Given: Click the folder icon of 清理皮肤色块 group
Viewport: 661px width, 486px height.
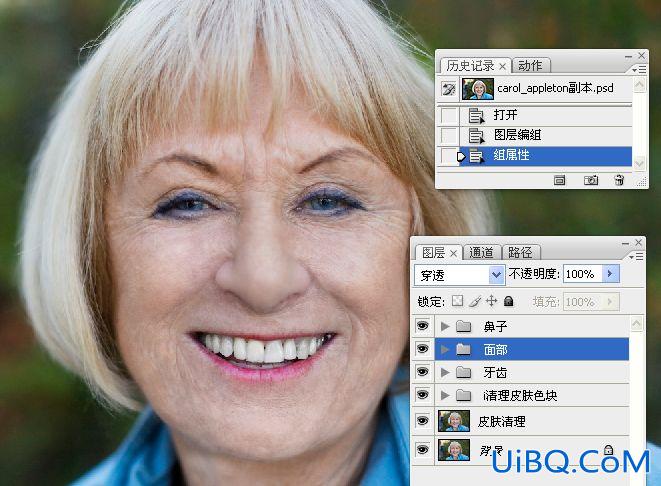Looking at the screenshot, I should pyautogui.click(x=463, y=395).
